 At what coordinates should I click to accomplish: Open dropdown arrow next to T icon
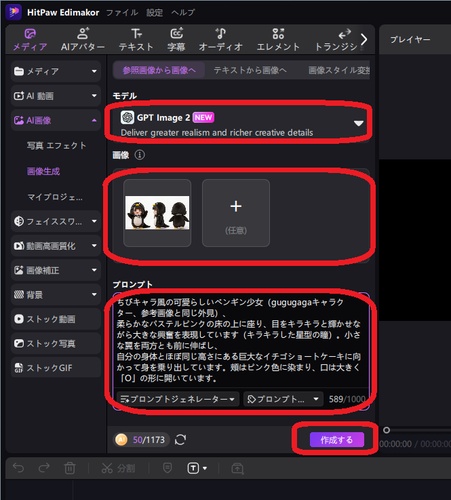[205, 468]
